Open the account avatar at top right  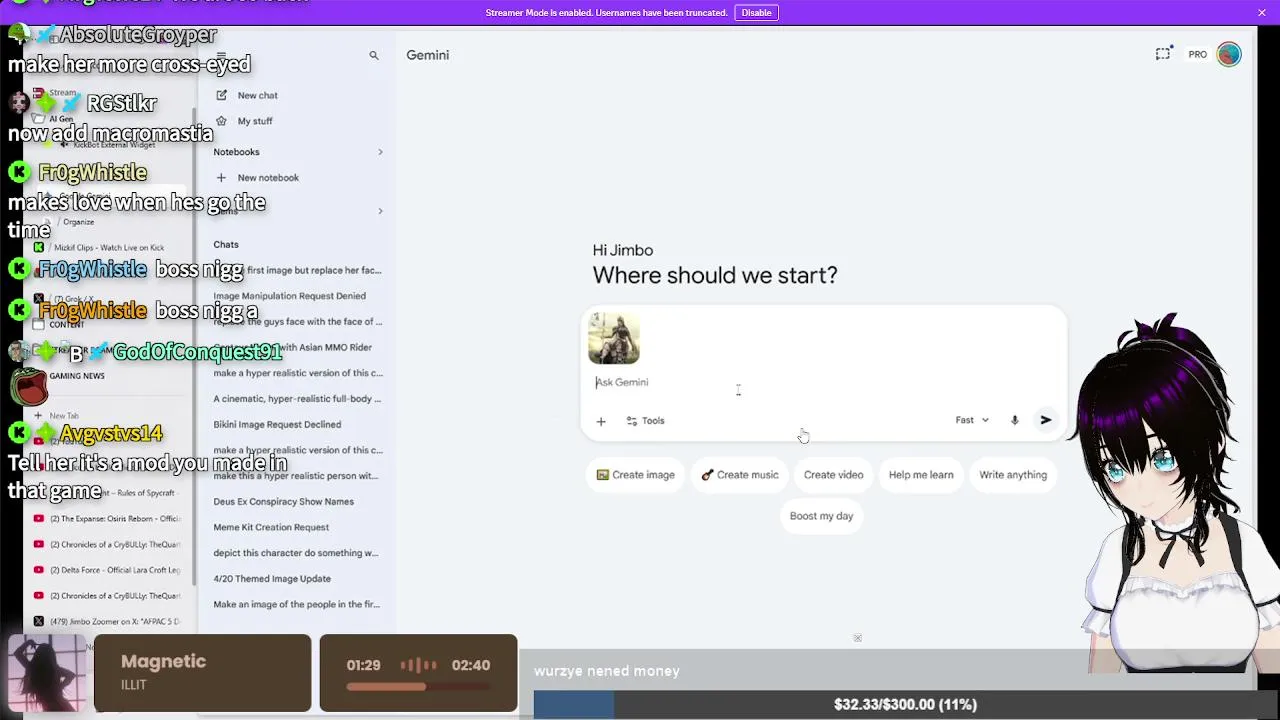(x=1229, y=54)
